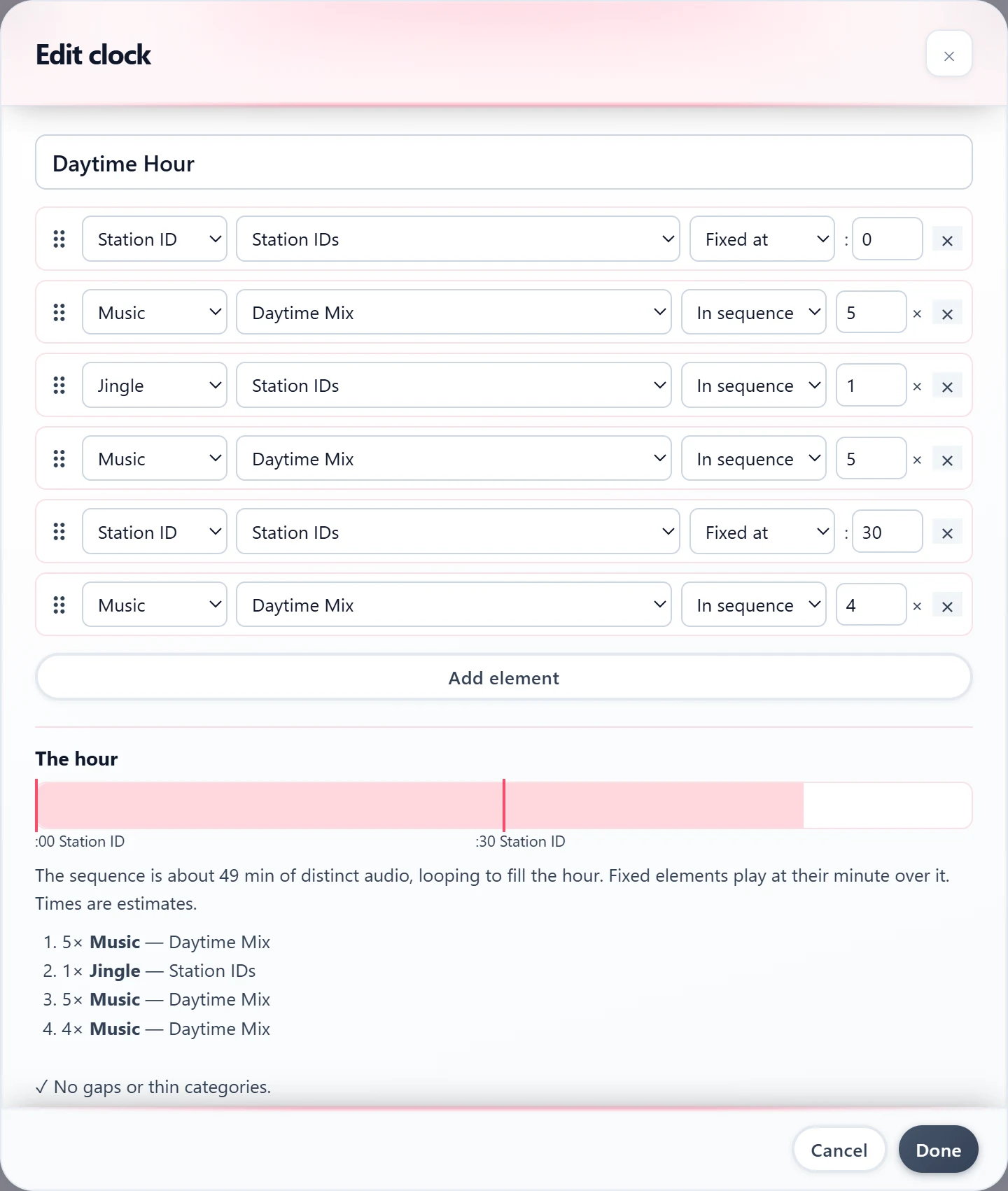The image size is (1008, 1191).
Task: Delete the Fixed at 30 Station ID row
Action: point(947,533)
